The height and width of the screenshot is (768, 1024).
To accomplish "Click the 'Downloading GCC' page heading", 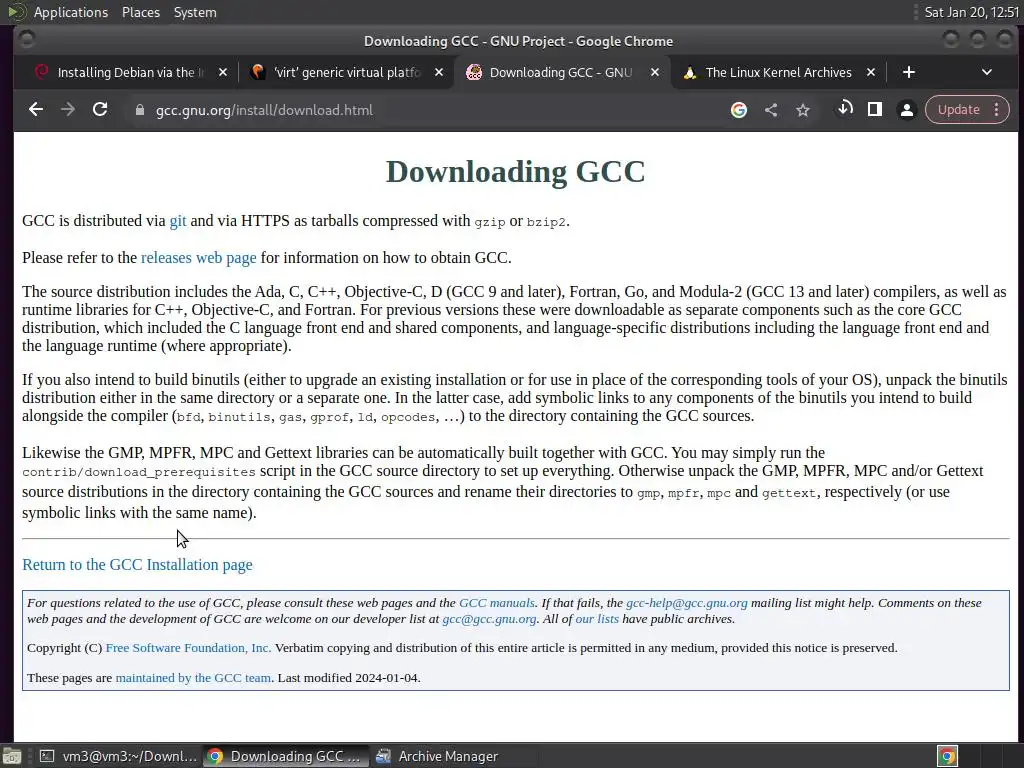I will pos(515,172).
